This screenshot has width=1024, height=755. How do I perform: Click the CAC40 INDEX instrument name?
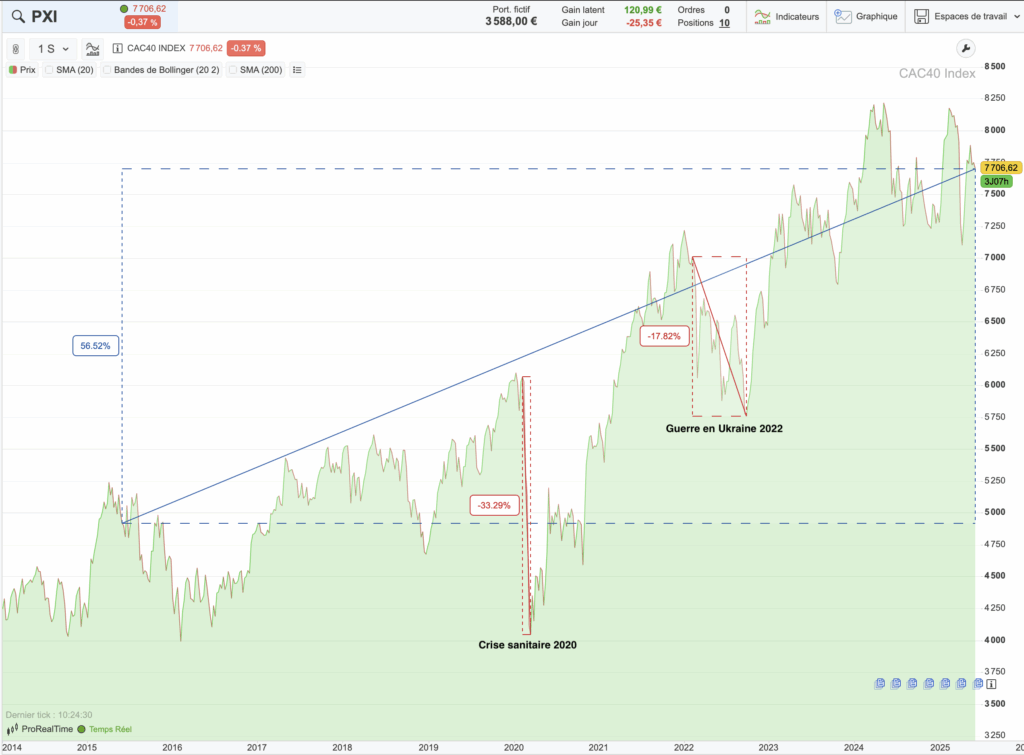click(x=156, y=48)
